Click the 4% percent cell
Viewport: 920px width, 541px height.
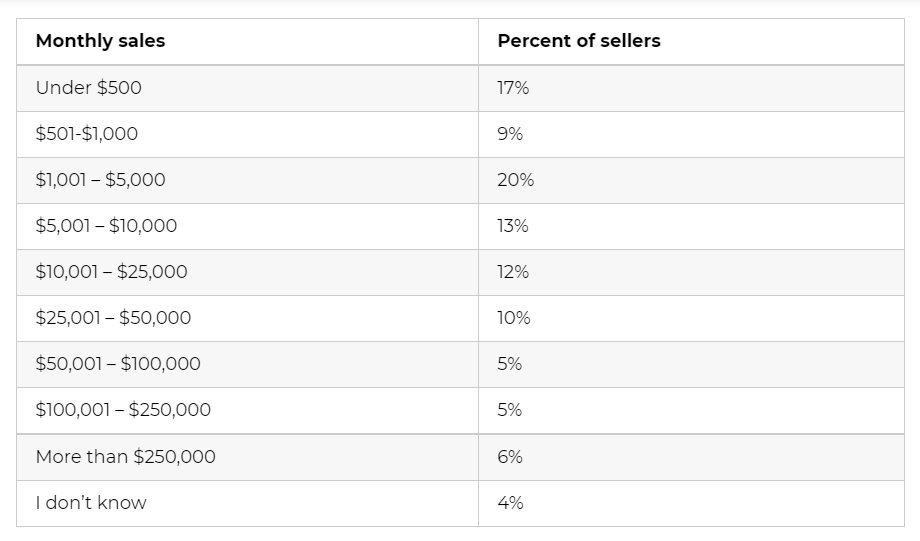(x=510, y=503)
